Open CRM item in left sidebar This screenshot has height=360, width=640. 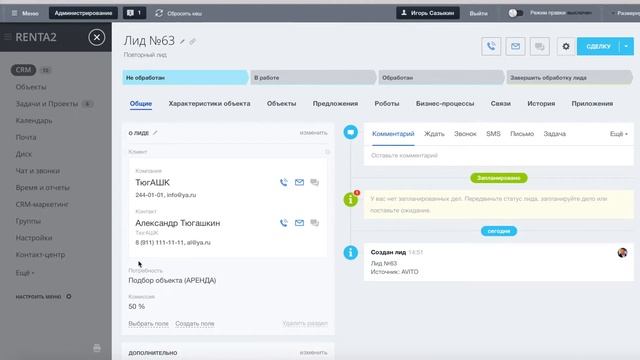tap(23, 70)
